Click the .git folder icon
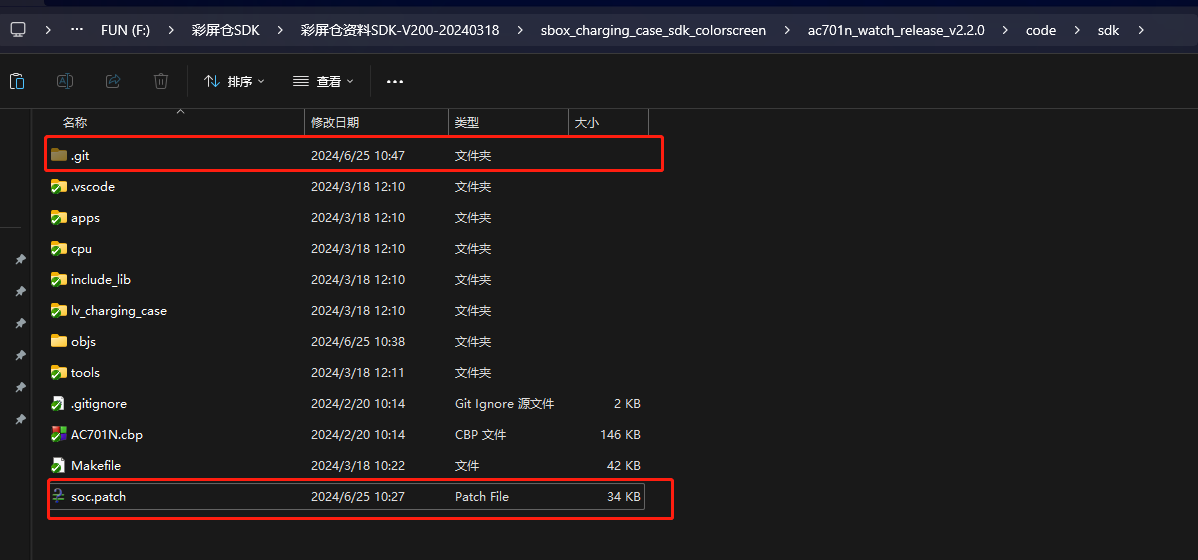 pos(59,155)
